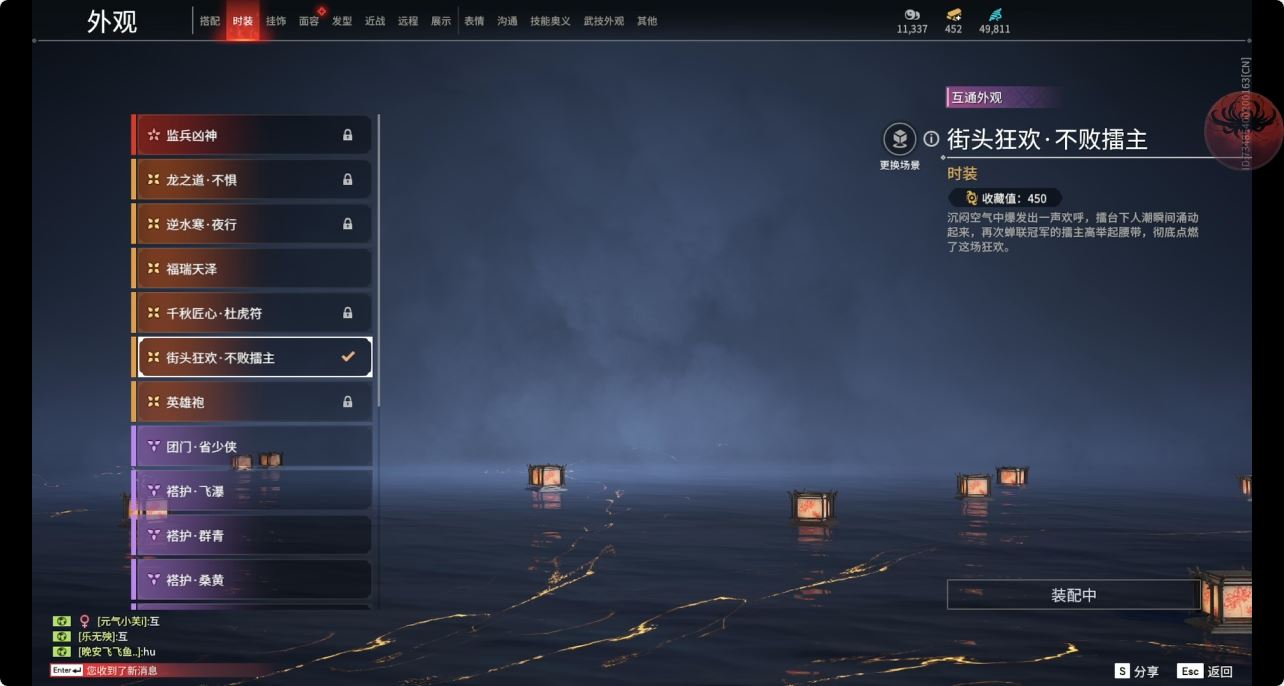This screenshot has width=1284, height=686.
Task: Switch to the 挂饰 tab
Action: tap(276, 21)
